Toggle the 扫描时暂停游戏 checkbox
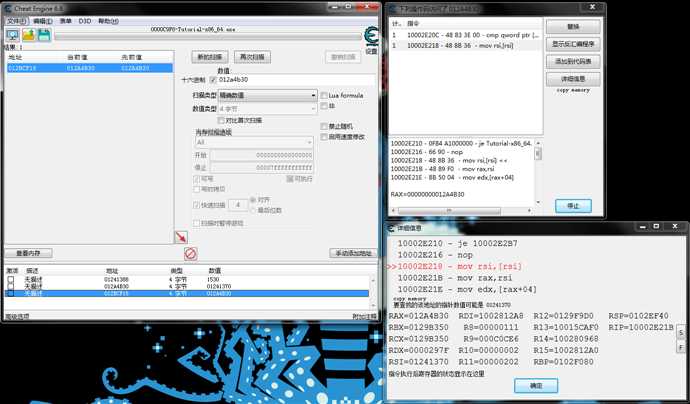Screen dimensions: 690x404 coord(197,223)
